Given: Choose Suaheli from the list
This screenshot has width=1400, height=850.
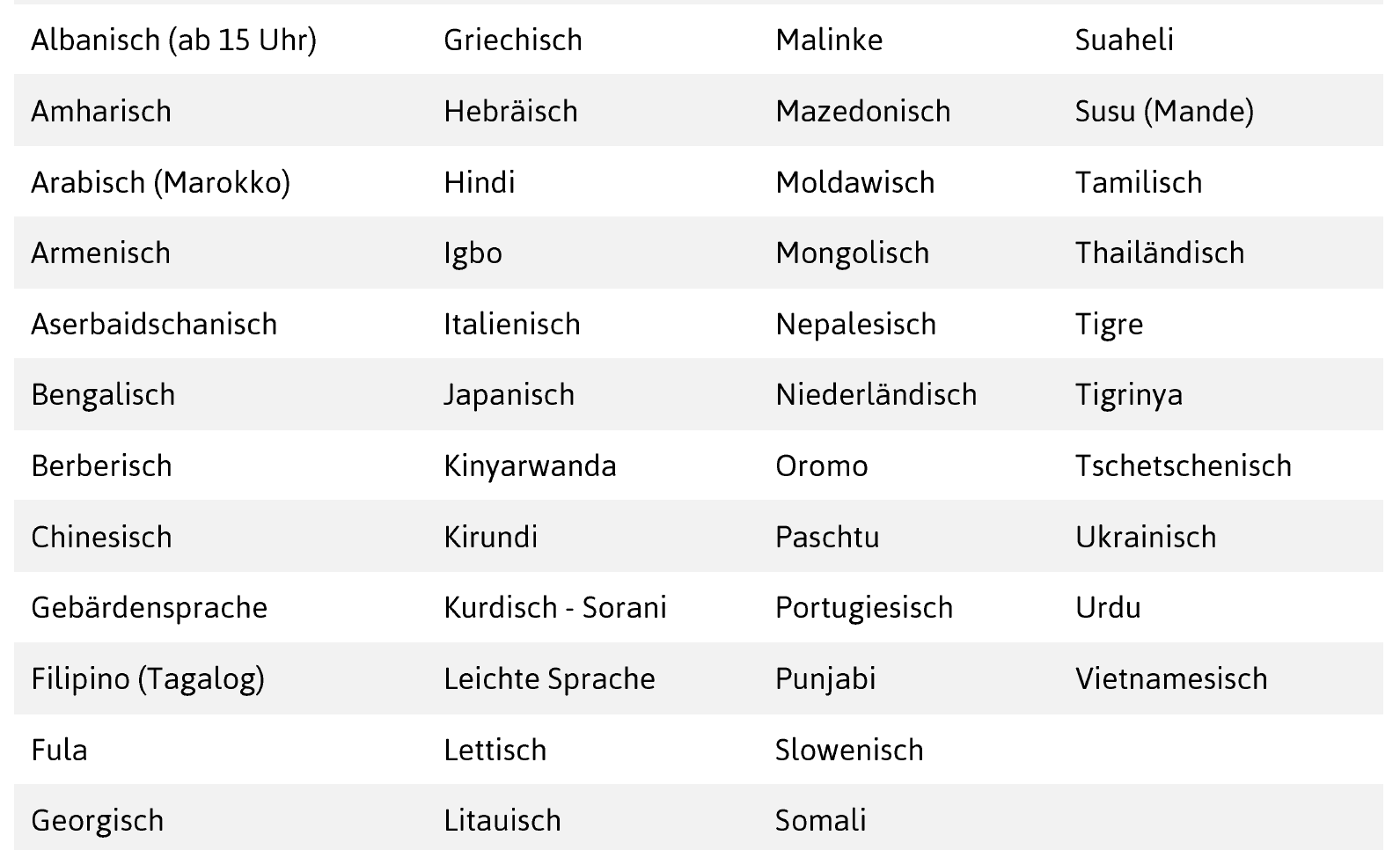Looking at the screenshot, I should 1124,40.
